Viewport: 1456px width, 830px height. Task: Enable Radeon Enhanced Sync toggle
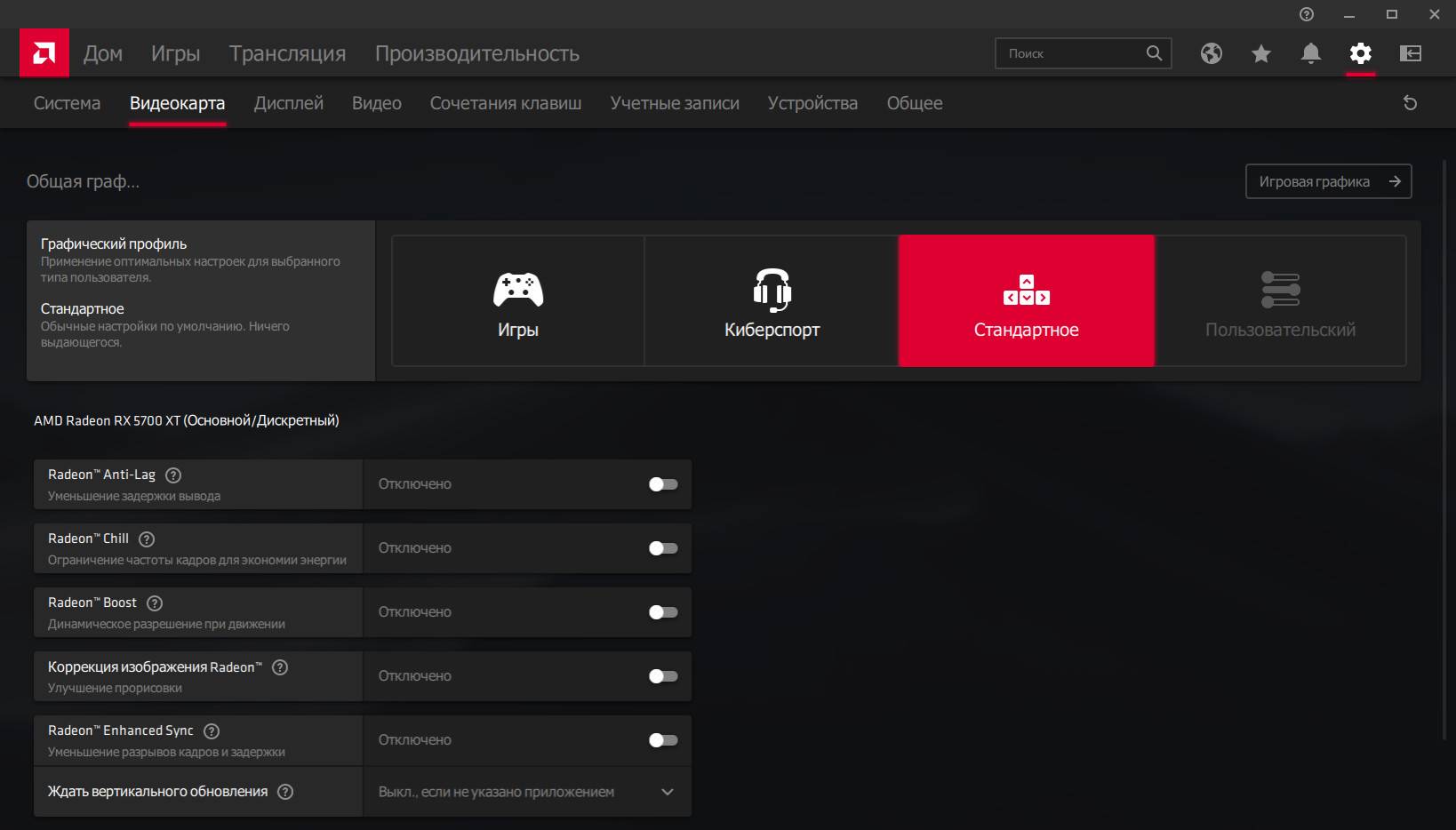click(x=663, y=740)
